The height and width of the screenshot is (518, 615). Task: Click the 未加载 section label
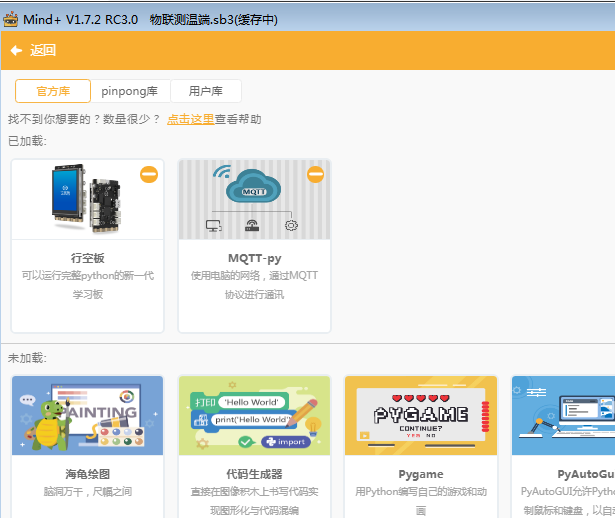click(27, 358)
